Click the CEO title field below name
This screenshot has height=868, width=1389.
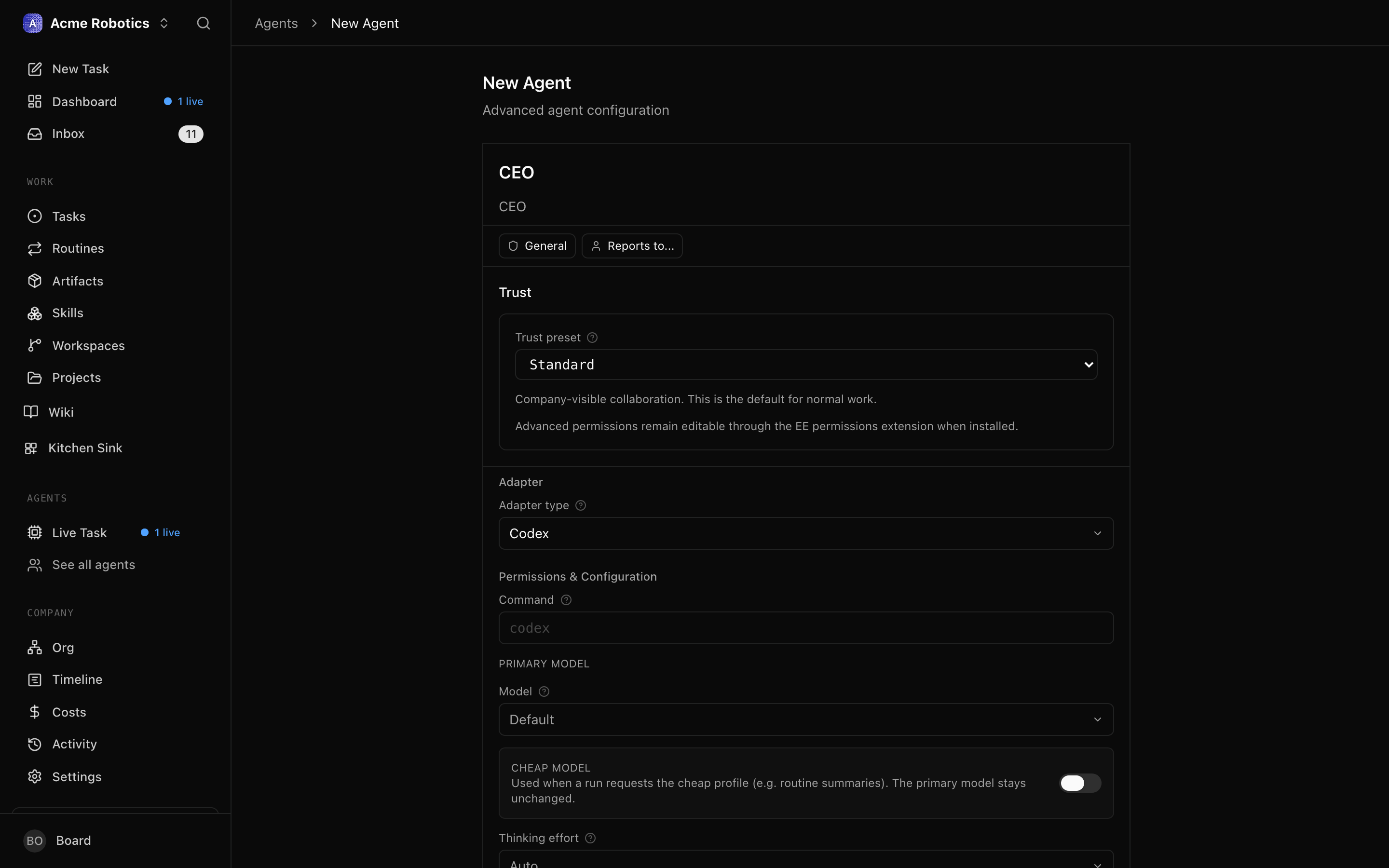806,206
